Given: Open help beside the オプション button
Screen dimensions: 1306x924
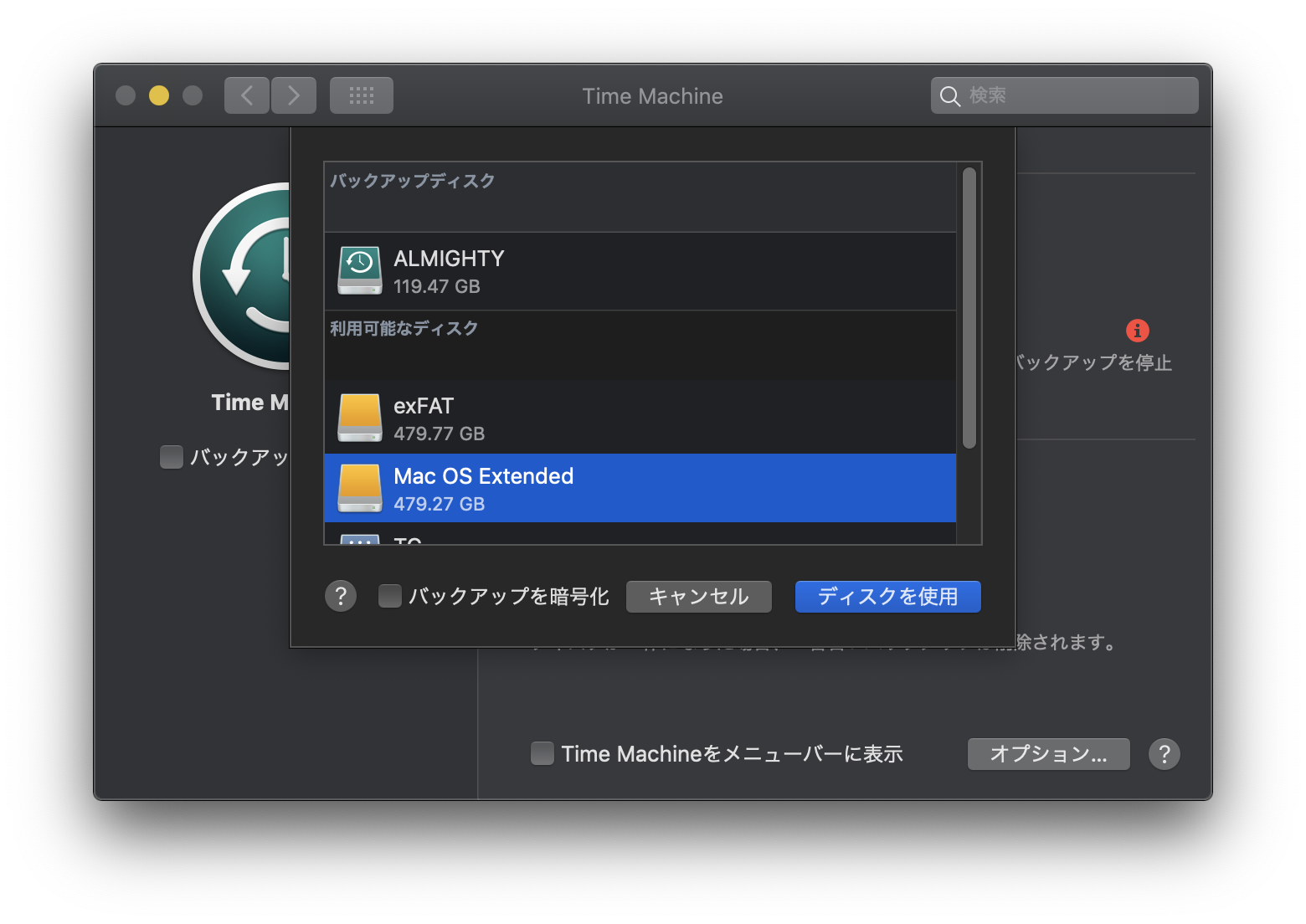Looking at the screenshot, I should click(1165, 754).
